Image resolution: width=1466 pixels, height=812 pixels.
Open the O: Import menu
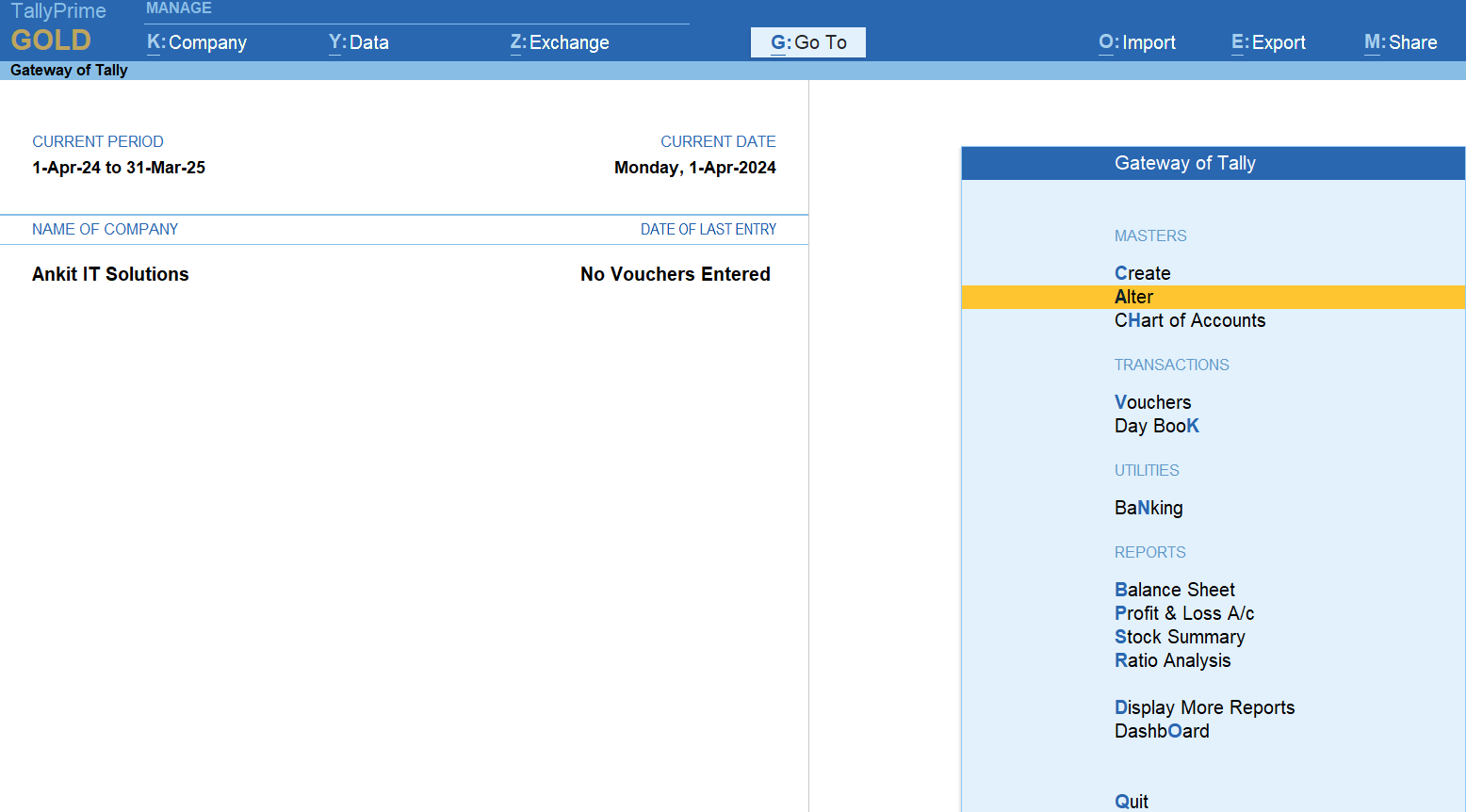coord(1137,42)
